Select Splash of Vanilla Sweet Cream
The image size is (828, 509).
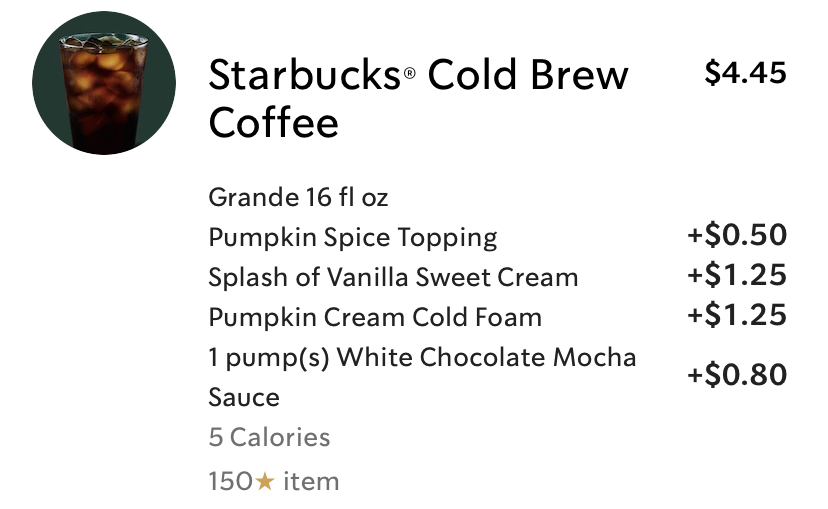coord(393,277)
